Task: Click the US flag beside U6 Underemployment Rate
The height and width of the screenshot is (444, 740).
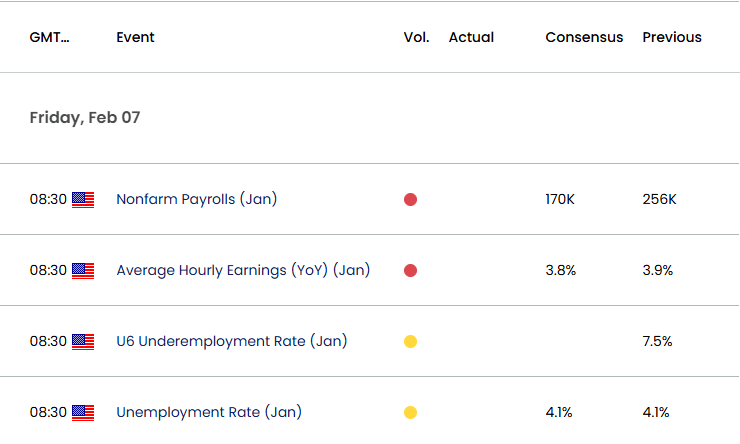Action: pyautogui.click(x=83, y=342)
